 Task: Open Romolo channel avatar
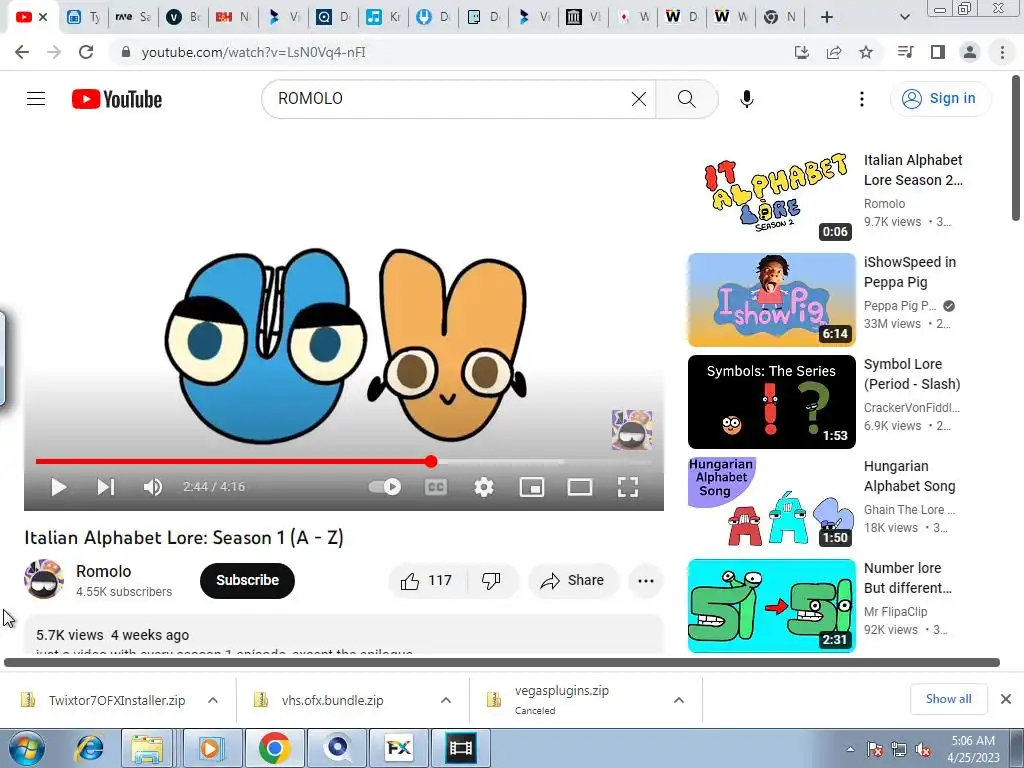coord(44,579)
